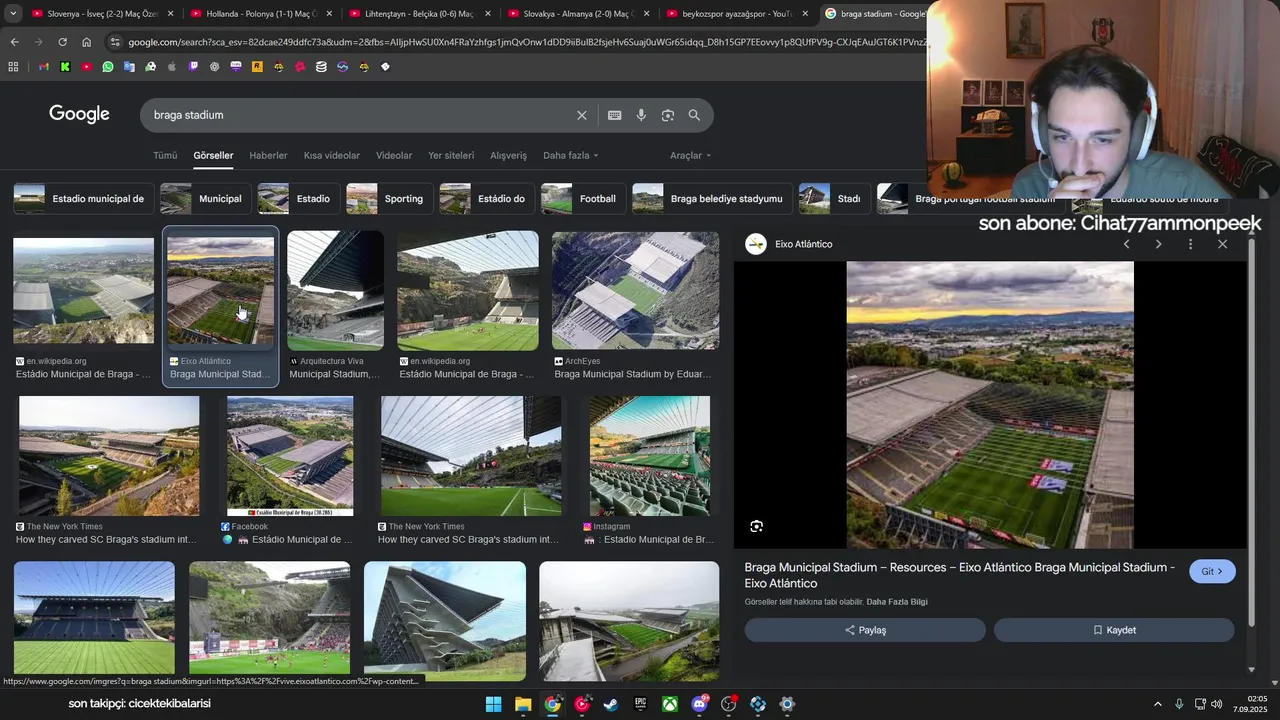Go to the Google logo homepage
This screenshot has width=1280, height=720.
(79, 114)
